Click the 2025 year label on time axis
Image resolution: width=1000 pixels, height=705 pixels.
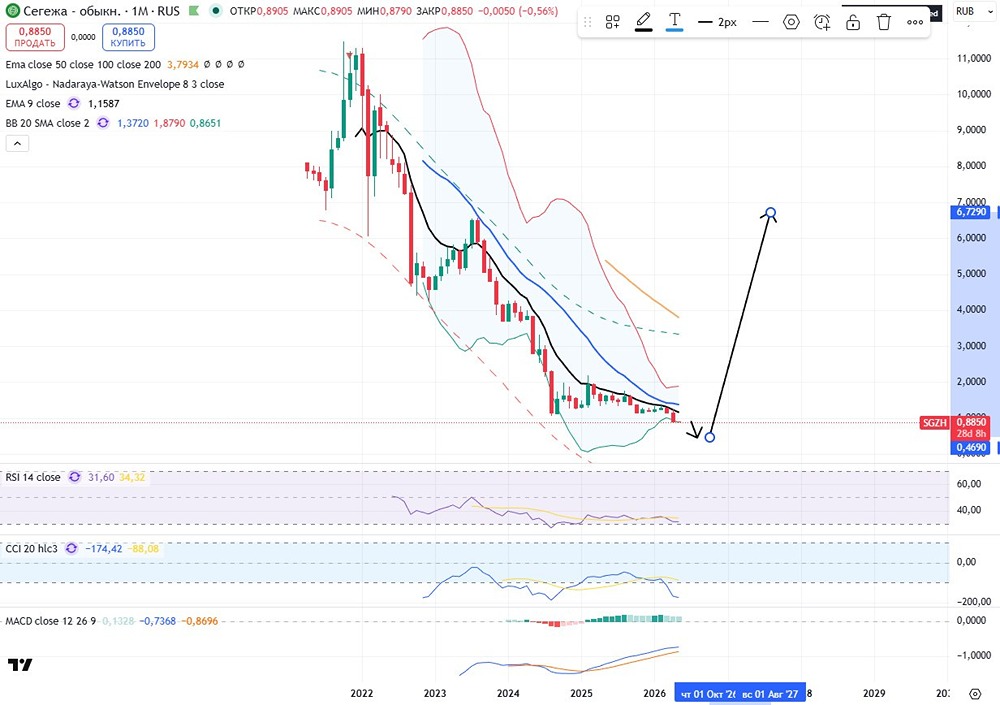[581, 694]
